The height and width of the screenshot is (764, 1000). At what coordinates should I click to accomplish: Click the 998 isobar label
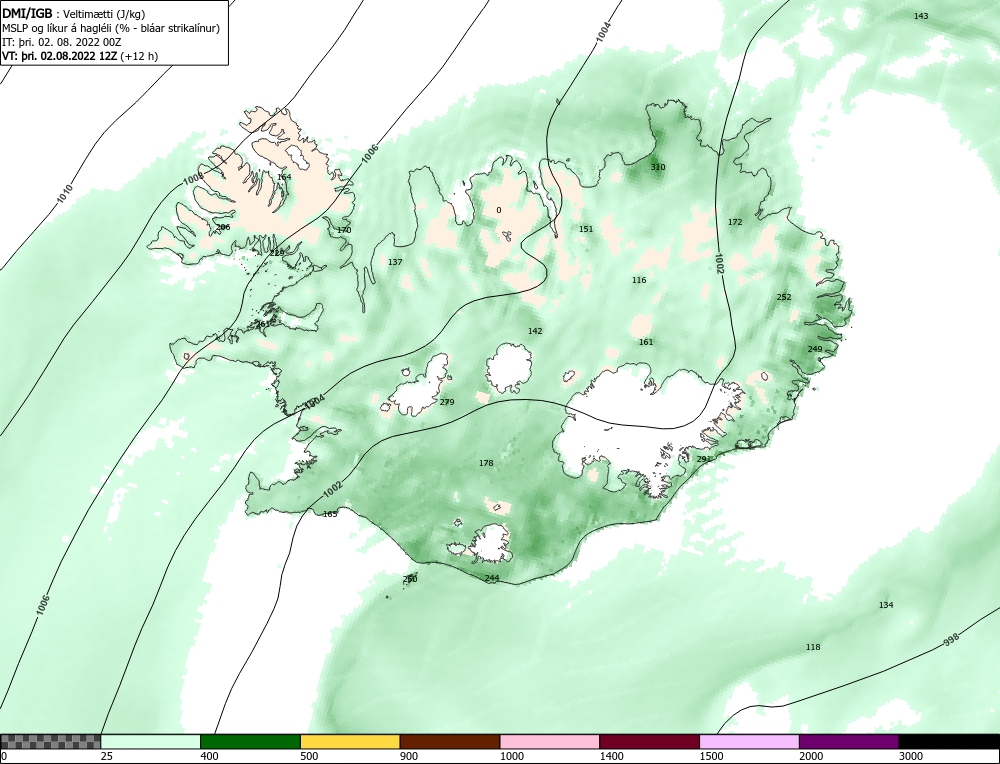951,640
